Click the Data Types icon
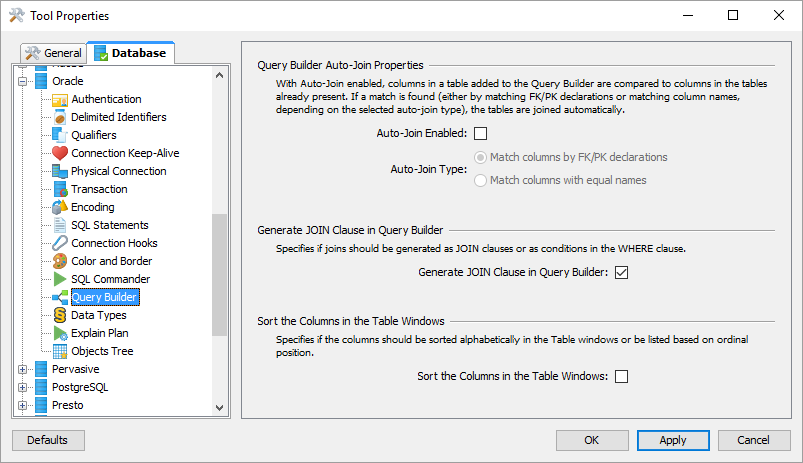The image size is (803, 463). click(59, 315)
